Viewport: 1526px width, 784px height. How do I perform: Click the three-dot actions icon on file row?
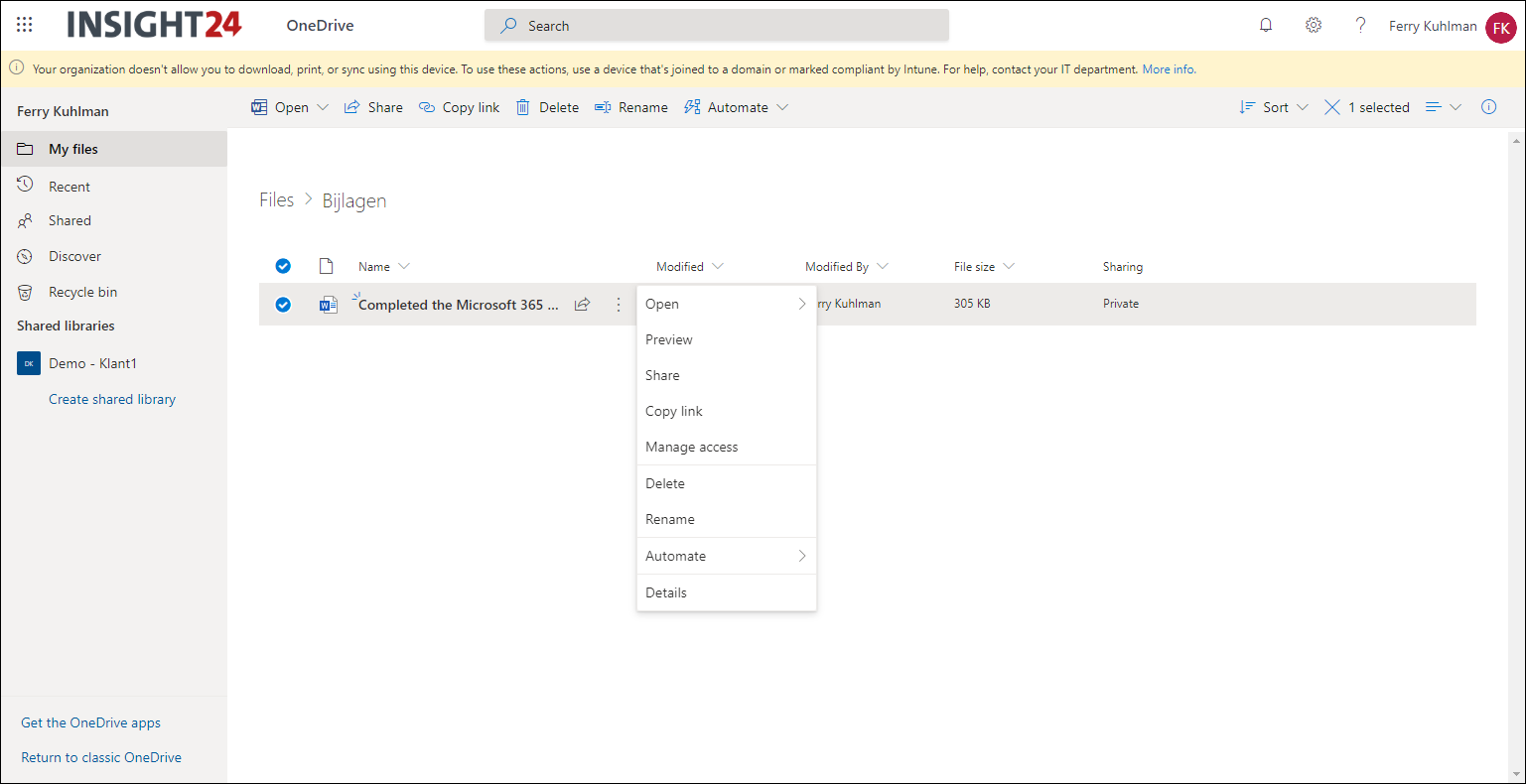coord(619,305)
